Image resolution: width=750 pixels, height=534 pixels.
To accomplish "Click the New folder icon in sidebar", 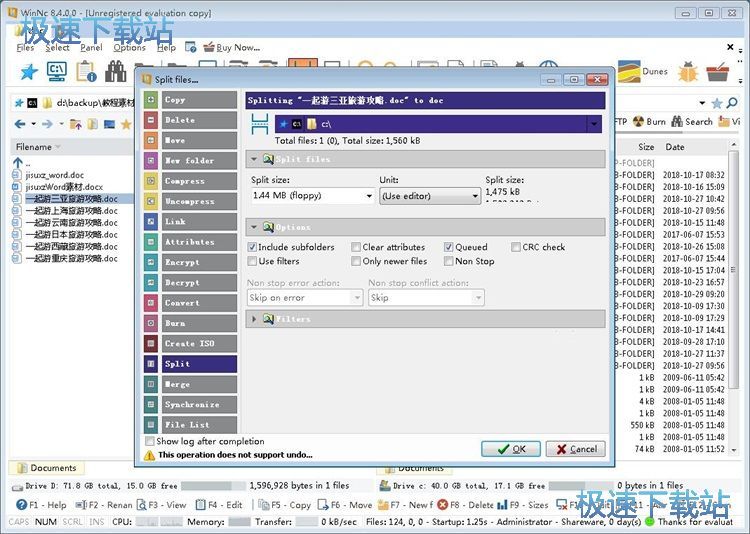I will pyautogui.click(x=151, y=160).
